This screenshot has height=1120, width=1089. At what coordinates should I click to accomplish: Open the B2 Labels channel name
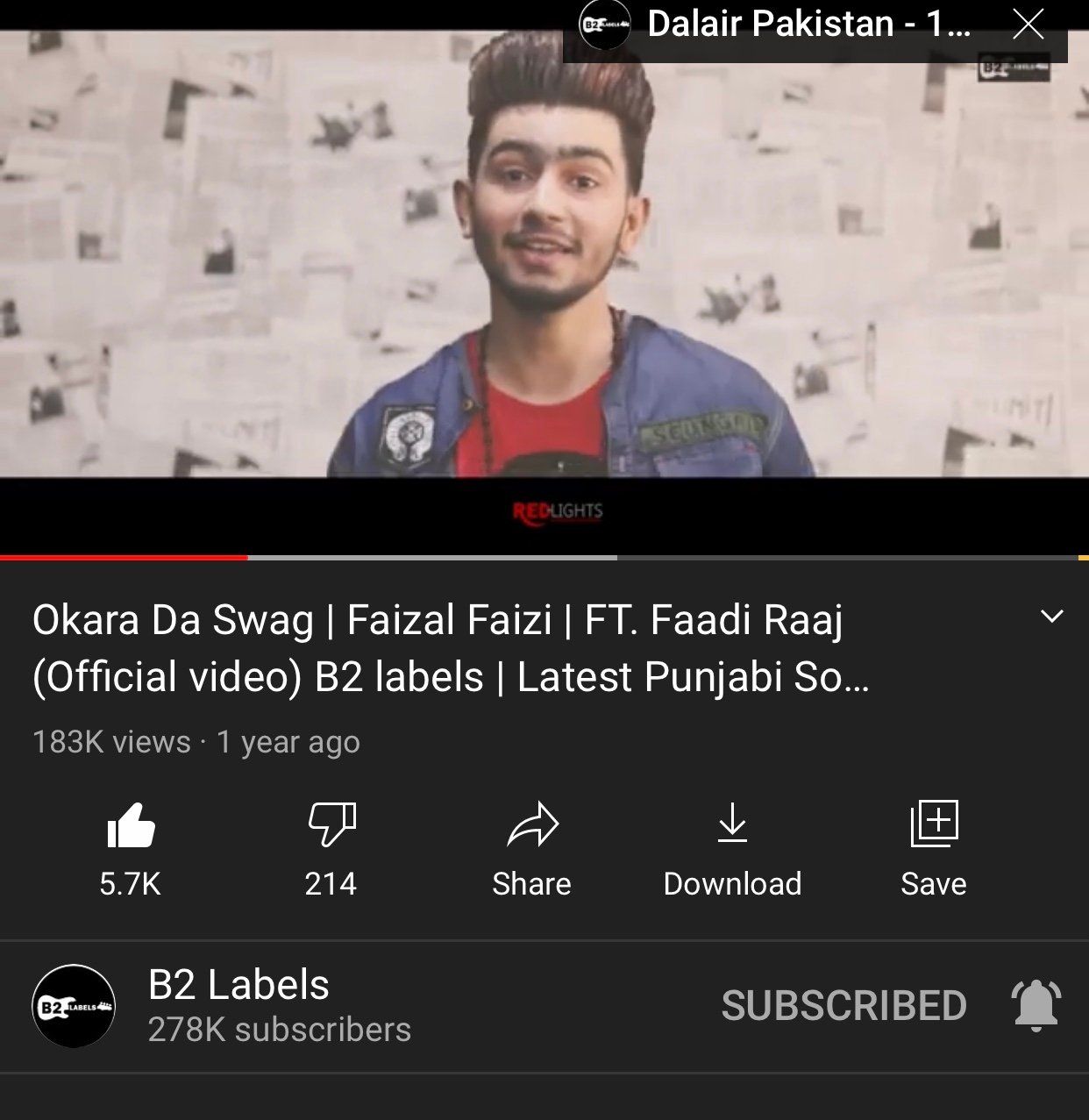coord(238,985)
